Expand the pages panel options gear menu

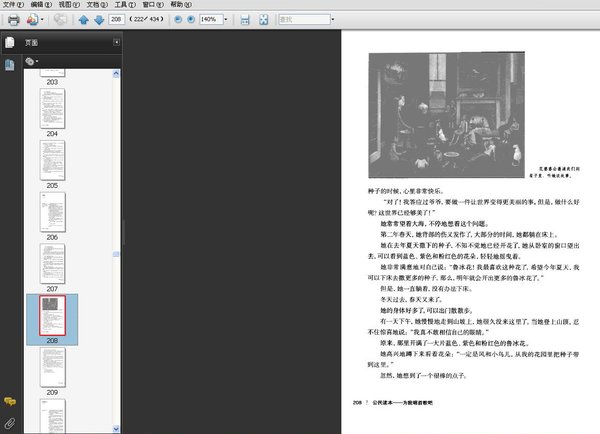tap(32, 61)
